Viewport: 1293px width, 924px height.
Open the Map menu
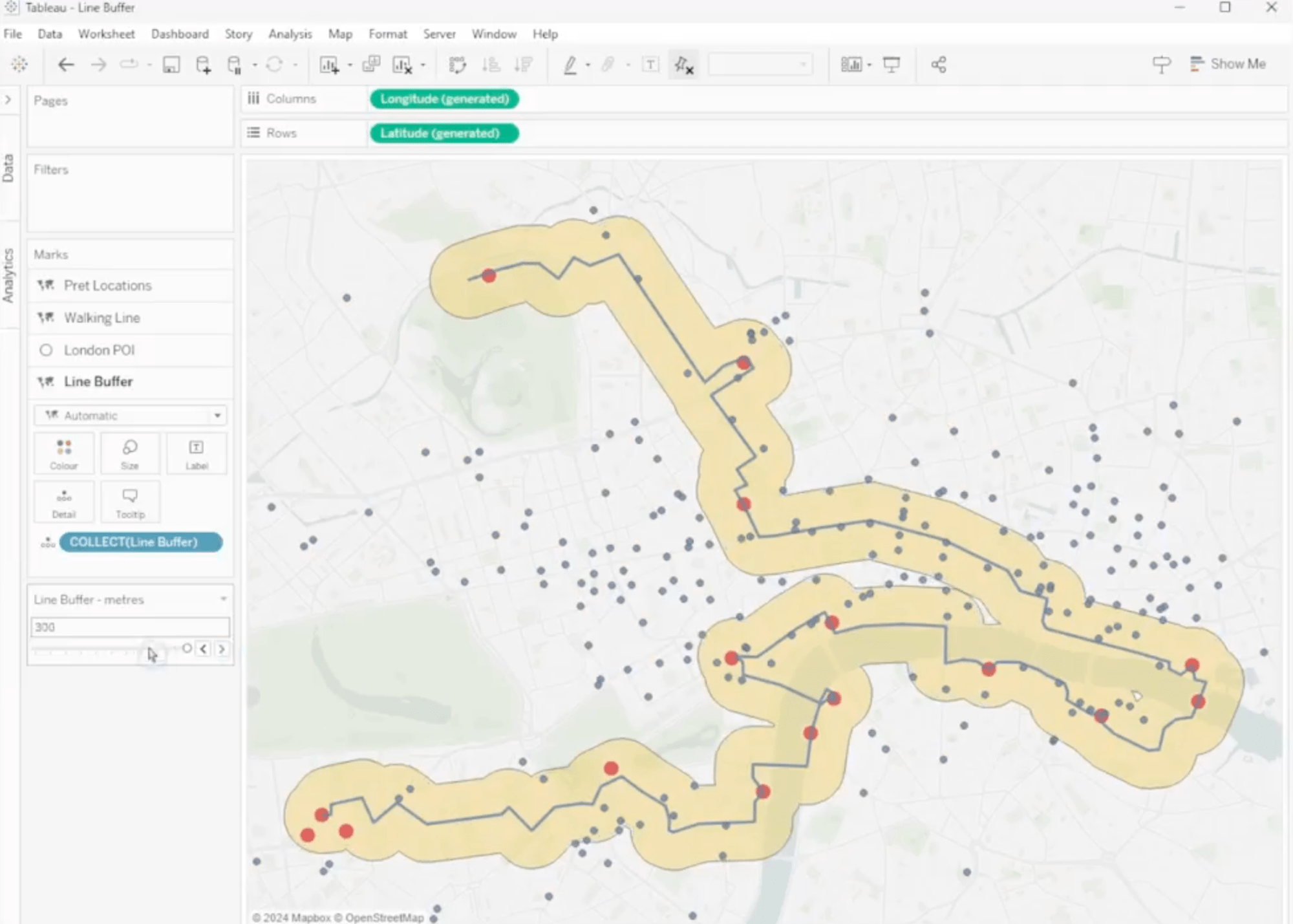(x=339, y=34)
